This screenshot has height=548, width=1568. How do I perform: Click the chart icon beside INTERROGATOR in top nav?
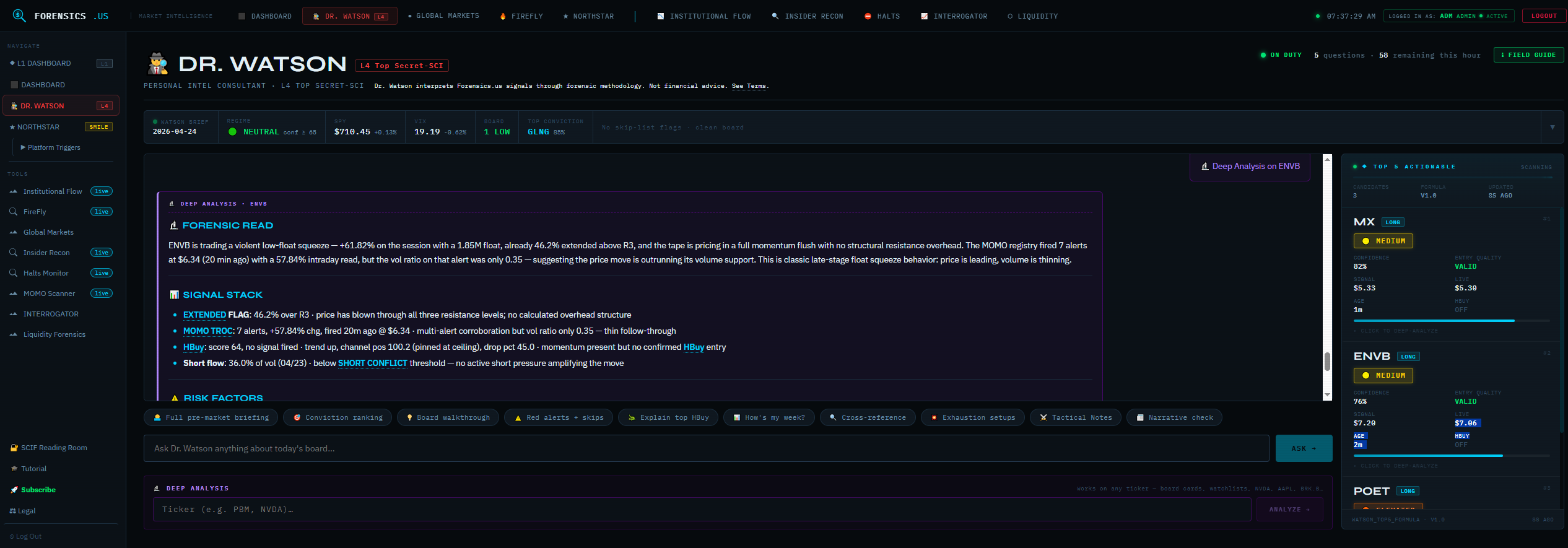point(924,17)
